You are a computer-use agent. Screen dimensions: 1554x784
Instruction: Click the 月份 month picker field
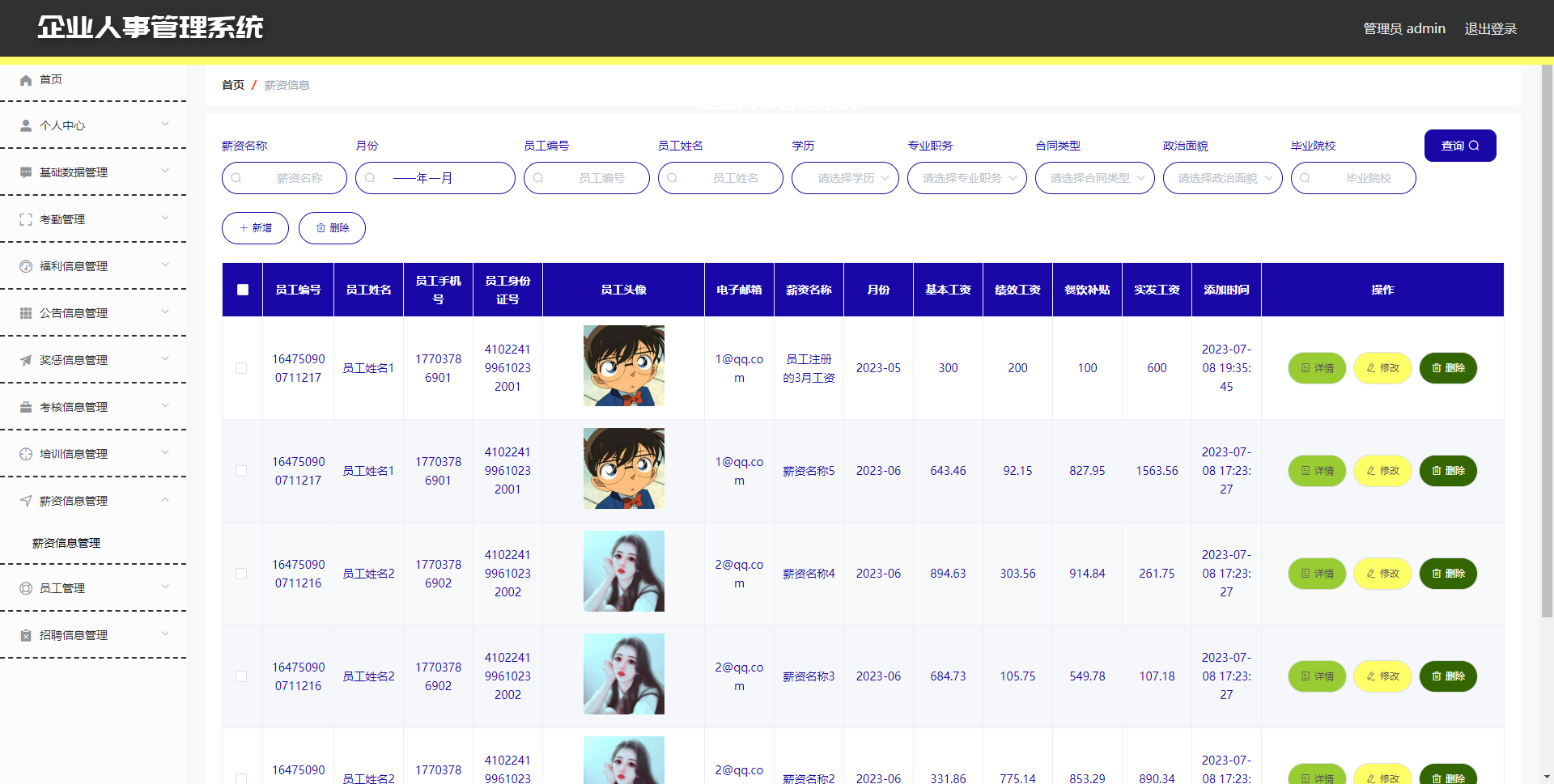pos(435,178)
